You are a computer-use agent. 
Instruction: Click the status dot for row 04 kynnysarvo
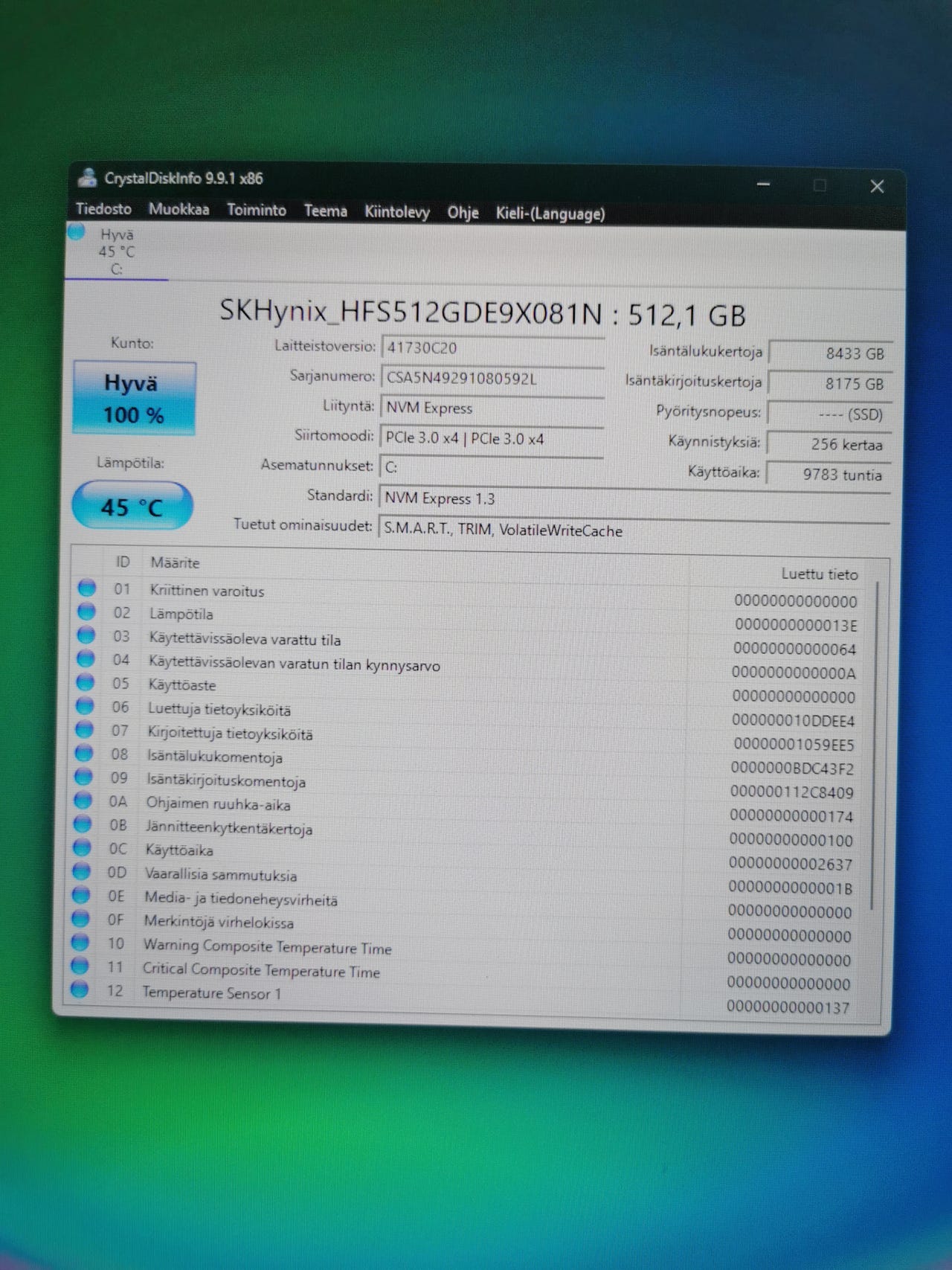coord(86,659)
